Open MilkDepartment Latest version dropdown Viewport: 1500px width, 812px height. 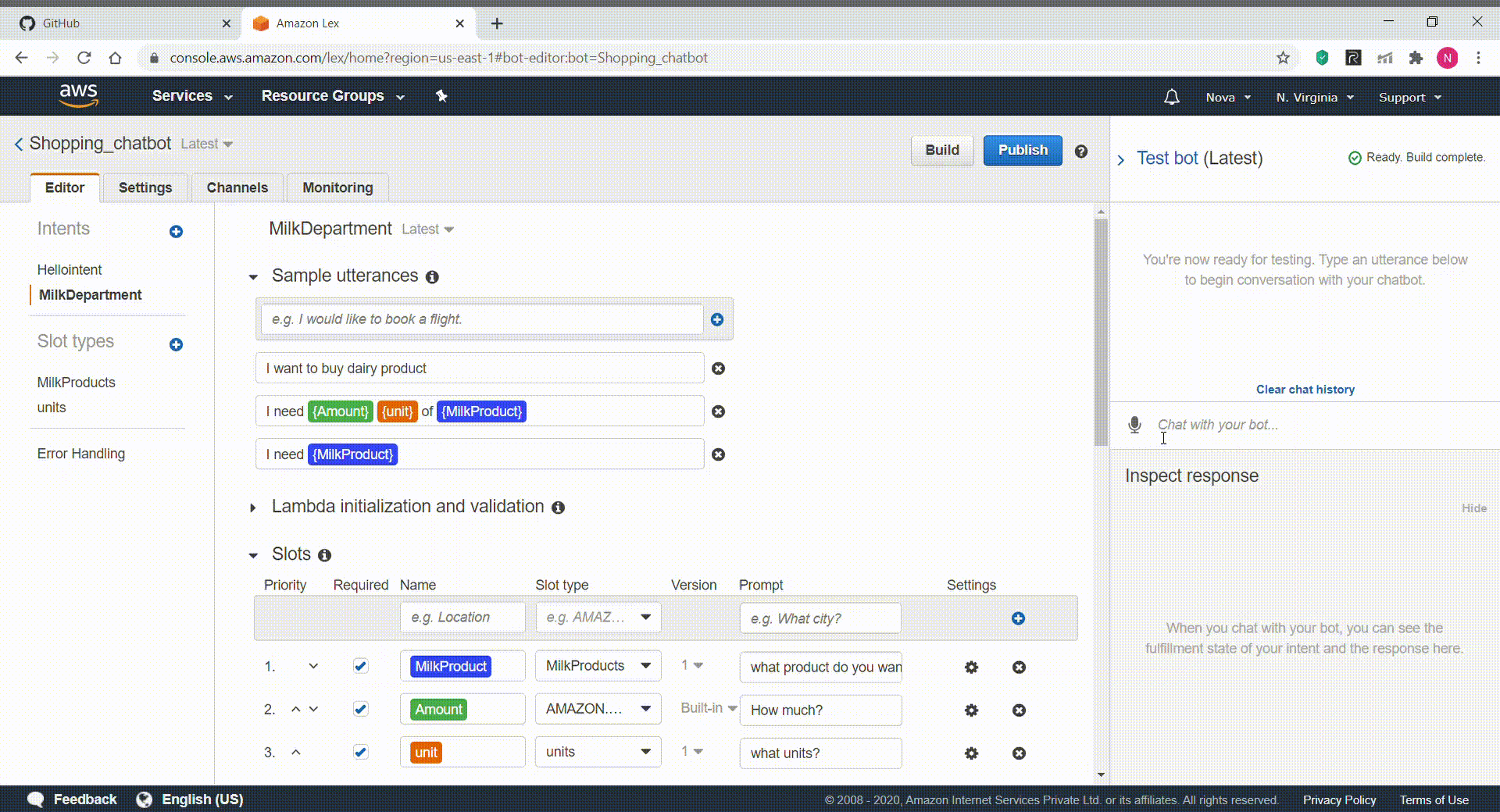pyautogui.click(x=427, y=230)
